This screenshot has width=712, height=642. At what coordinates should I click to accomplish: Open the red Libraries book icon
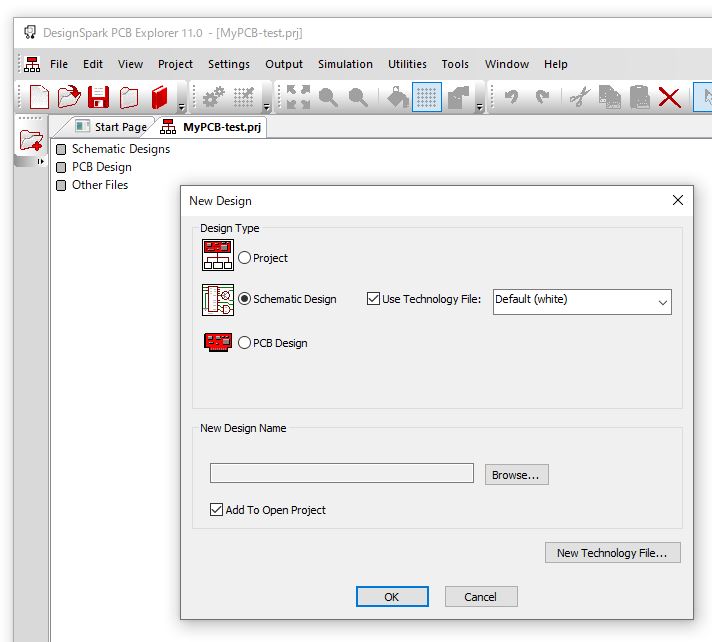(159, 97)
